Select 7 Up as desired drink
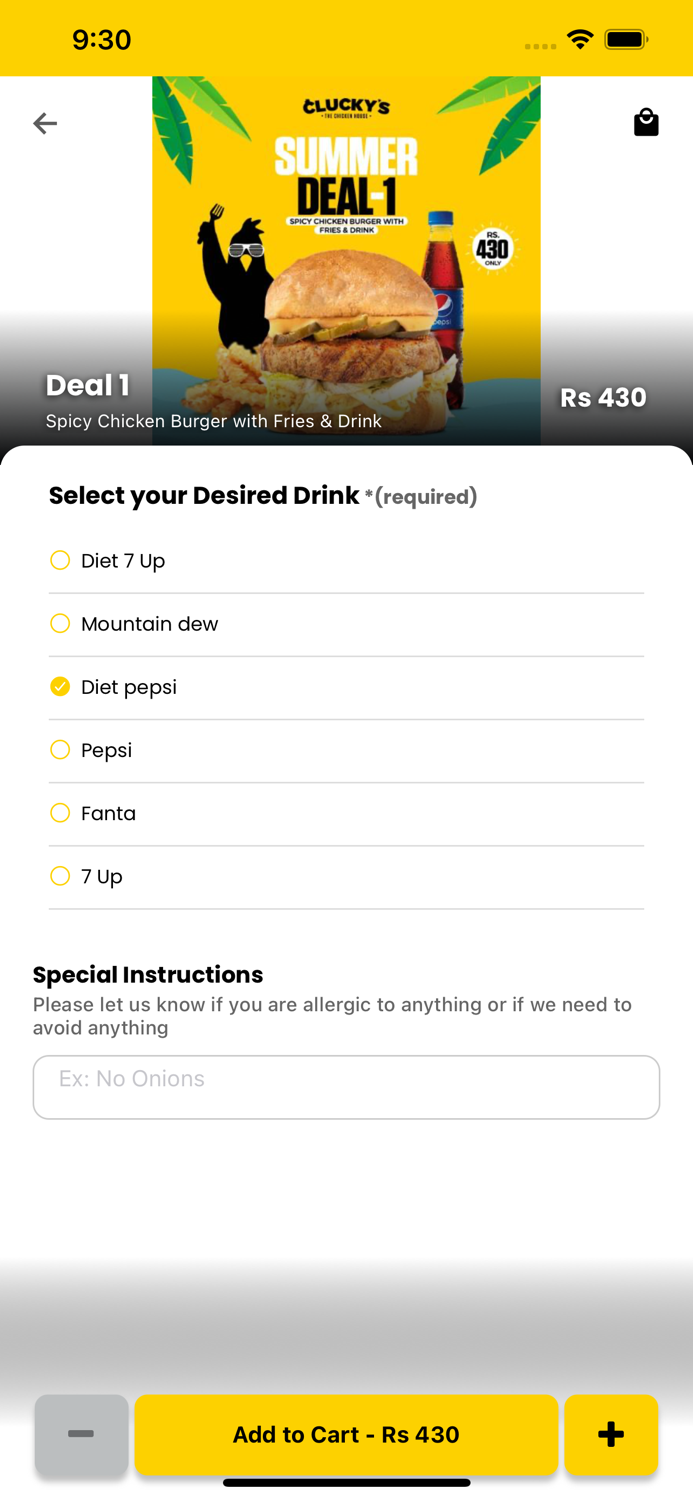The image size is (693, 1500). (x=60, y=876)
